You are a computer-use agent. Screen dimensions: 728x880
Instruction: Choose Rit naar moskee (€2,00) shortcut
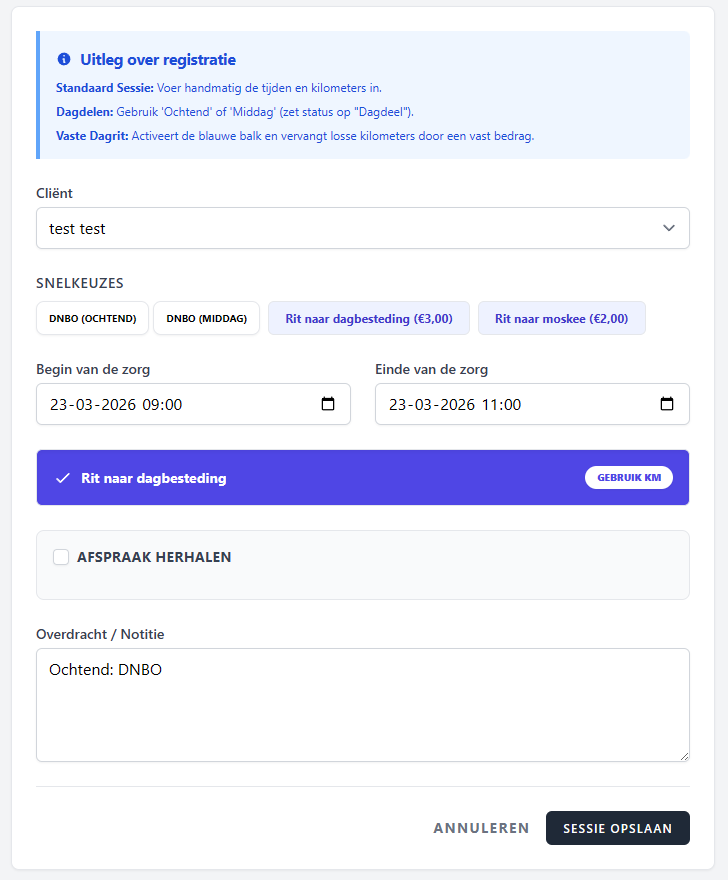pyautogui.click(x=561, y=318)
